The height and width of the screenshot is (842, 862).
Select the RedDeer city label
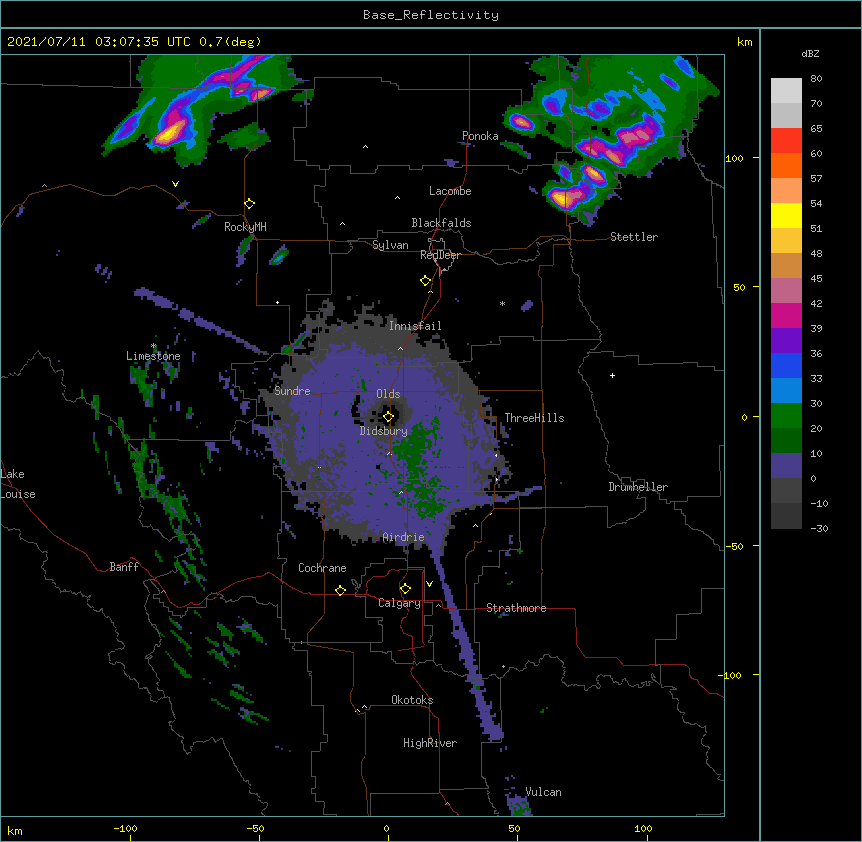click(440, 255)
